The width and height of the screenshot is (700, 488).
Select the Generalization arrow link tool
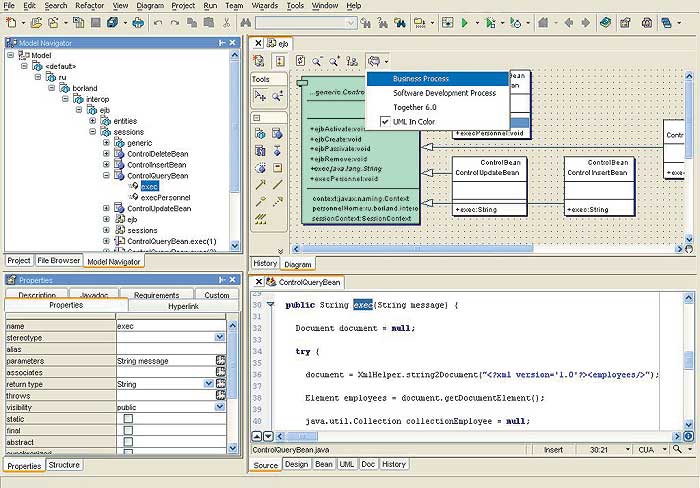pos(260,184)
